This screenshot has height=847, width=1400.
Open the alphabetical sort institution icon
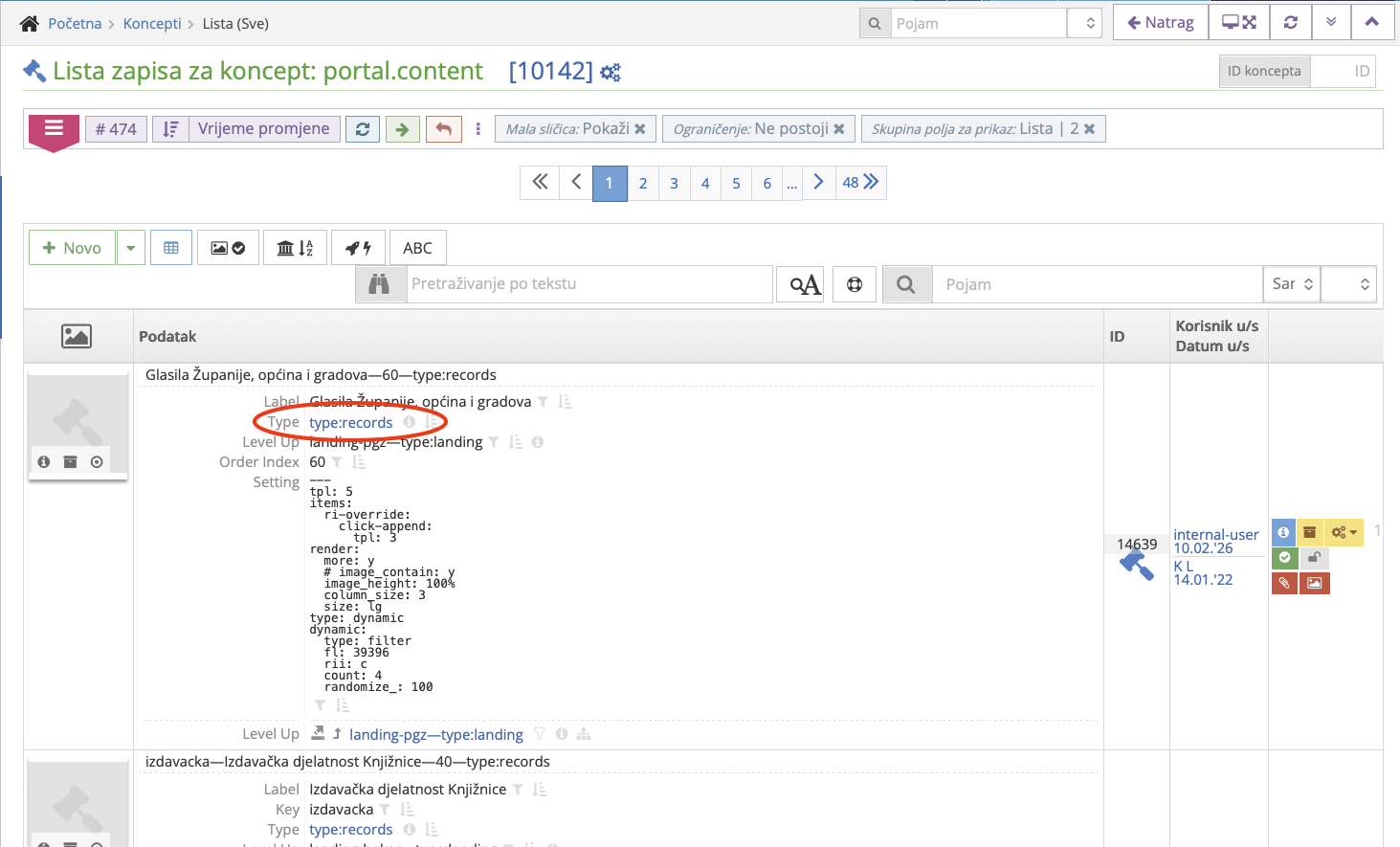(295, 247)
